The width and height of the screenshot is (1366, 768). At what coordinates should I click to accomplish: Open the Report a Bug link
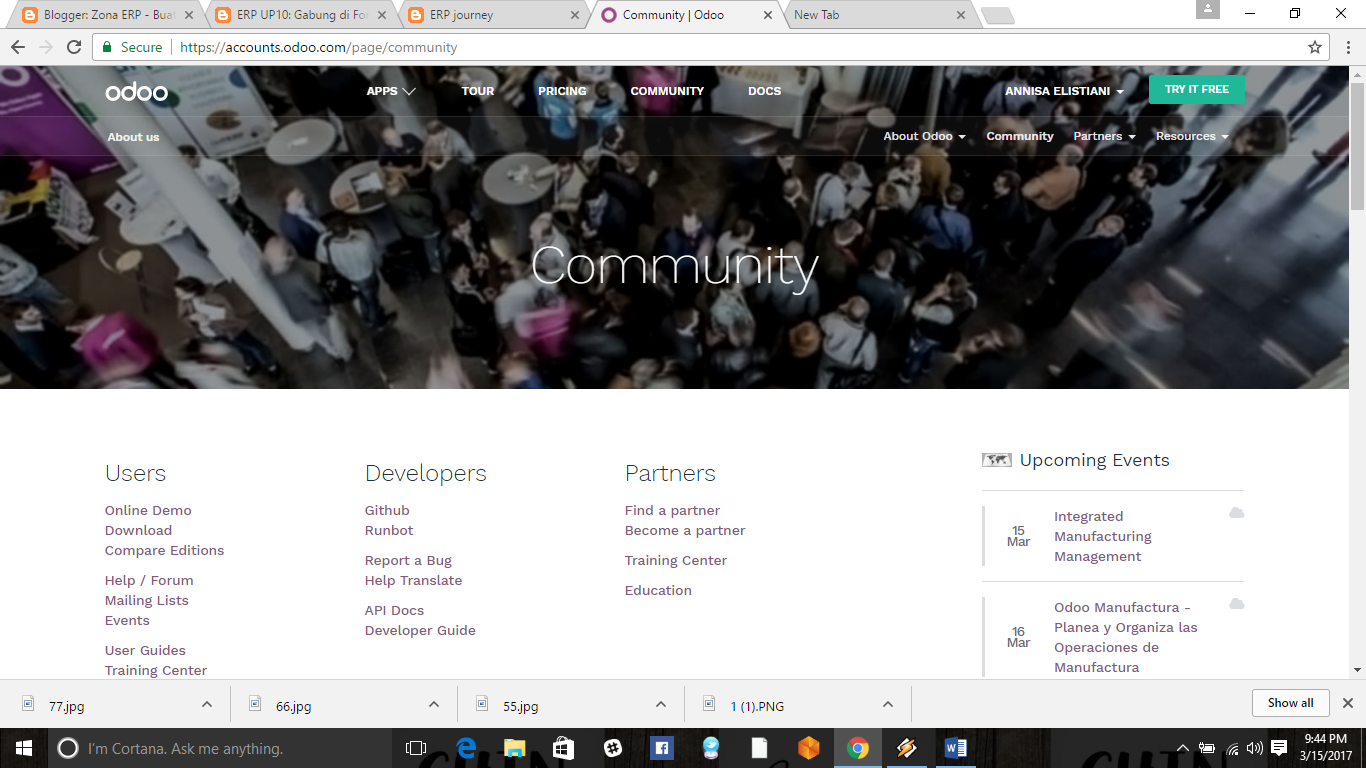click(408, 560)
